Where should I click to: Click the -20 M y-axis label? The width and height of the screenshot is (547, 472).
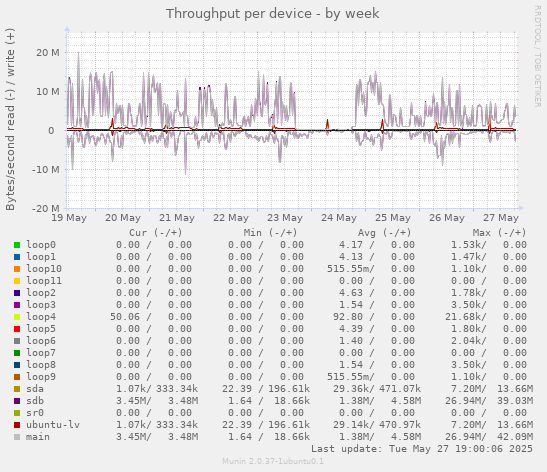(46, 209)
